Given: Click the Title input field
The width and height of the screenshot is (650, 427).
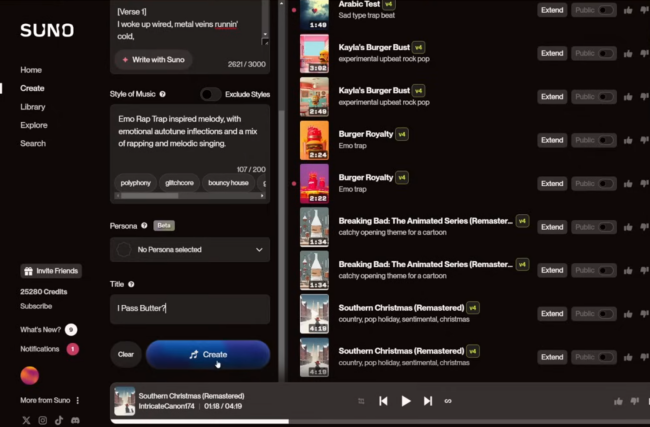Looking at the screenshot, I should pyautogui.click(x=190, y=308).
